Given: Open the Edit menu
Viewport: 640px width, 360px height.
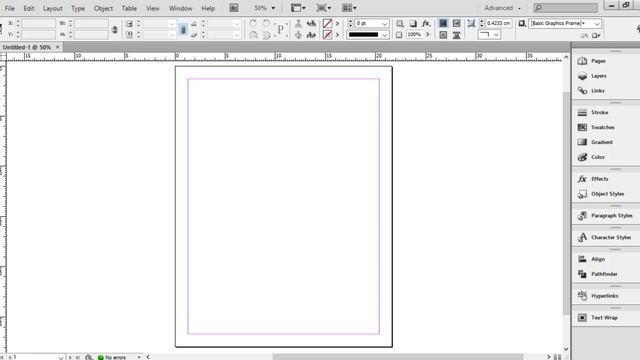Looking at the screenshot, I should (x=29, y=8).
